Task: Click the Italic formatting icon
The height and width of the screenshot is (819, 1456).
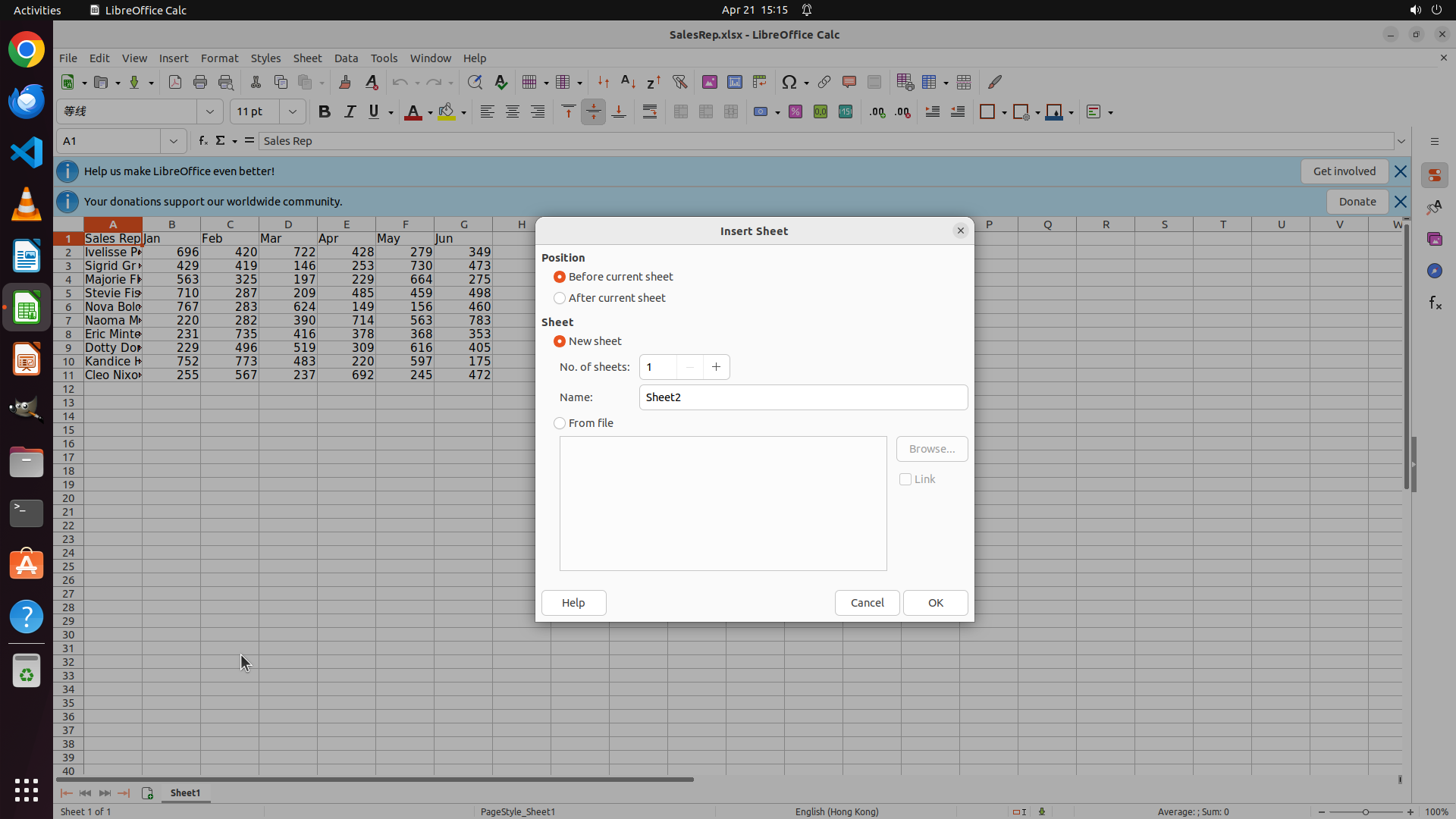Action: point(350,112)
